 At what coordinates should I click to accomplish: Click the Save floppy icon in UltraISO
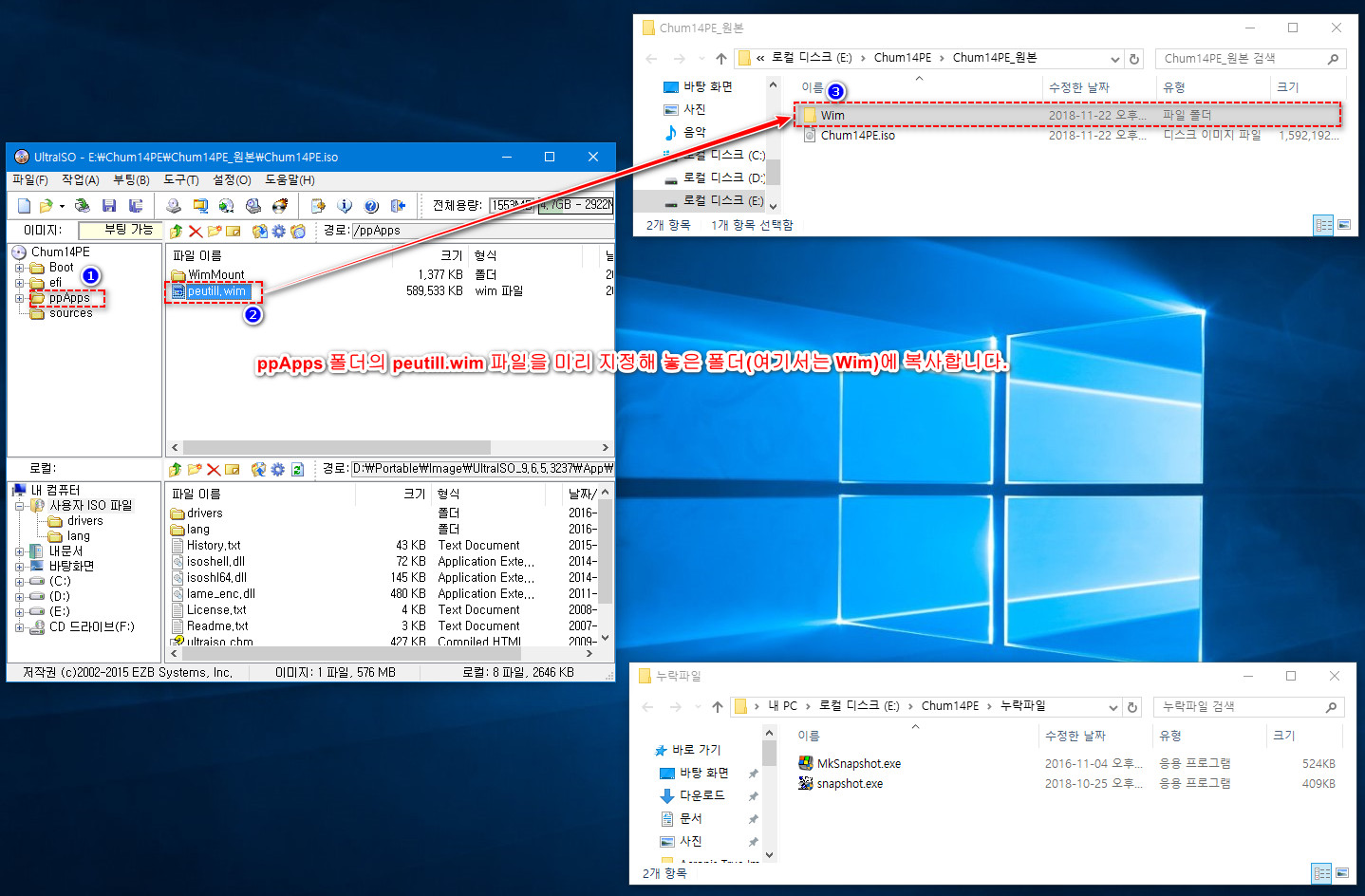point(109,205)
